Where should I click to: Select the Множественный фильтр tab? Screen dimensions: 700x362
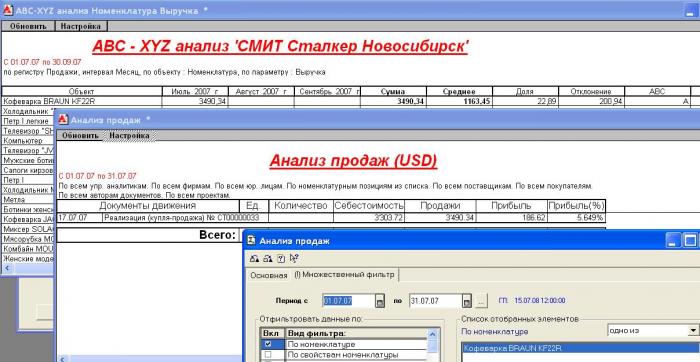pyautogui.click(x=344, y=275)
